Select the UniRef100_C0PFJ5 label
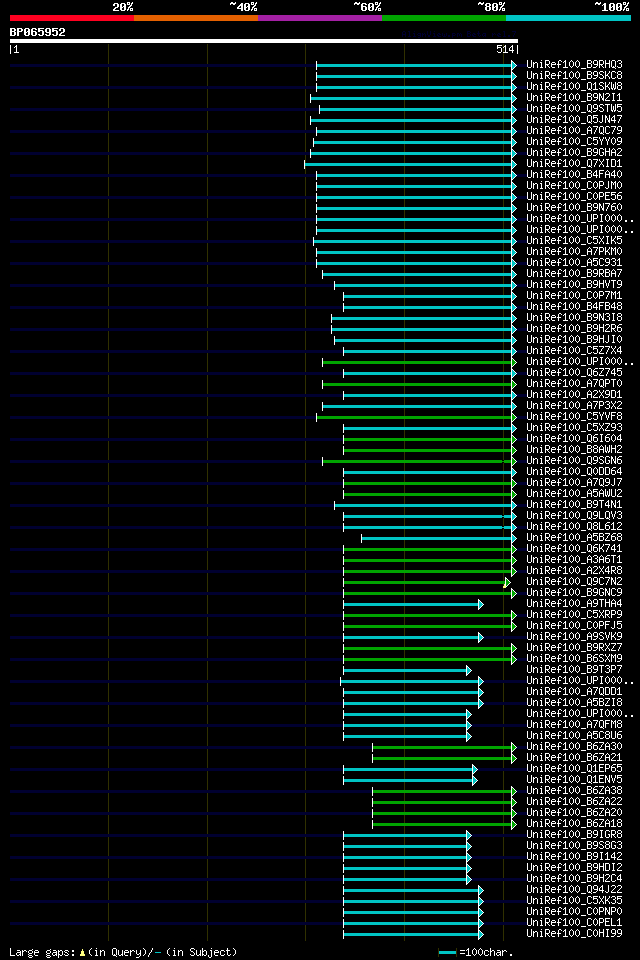The image size is (640, 960). (x=574, y=626)
